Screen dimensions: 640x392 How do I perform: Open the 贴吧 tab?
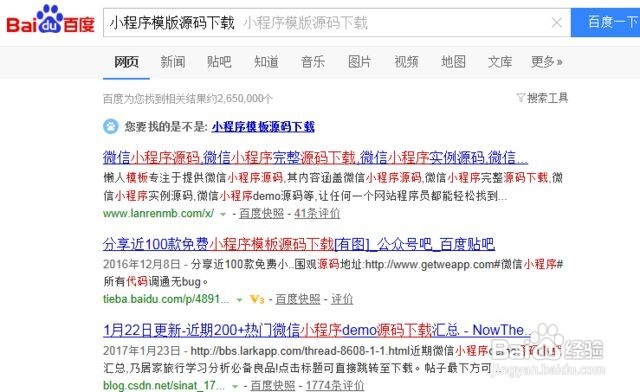[219, 62]
